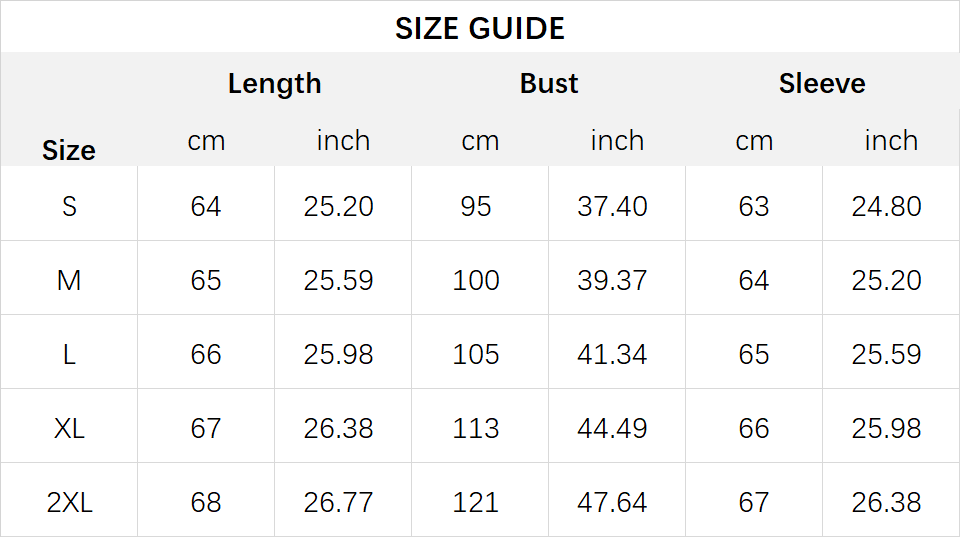Click the 113 bust cm value
Screen dimensions: 960x537
476,429
